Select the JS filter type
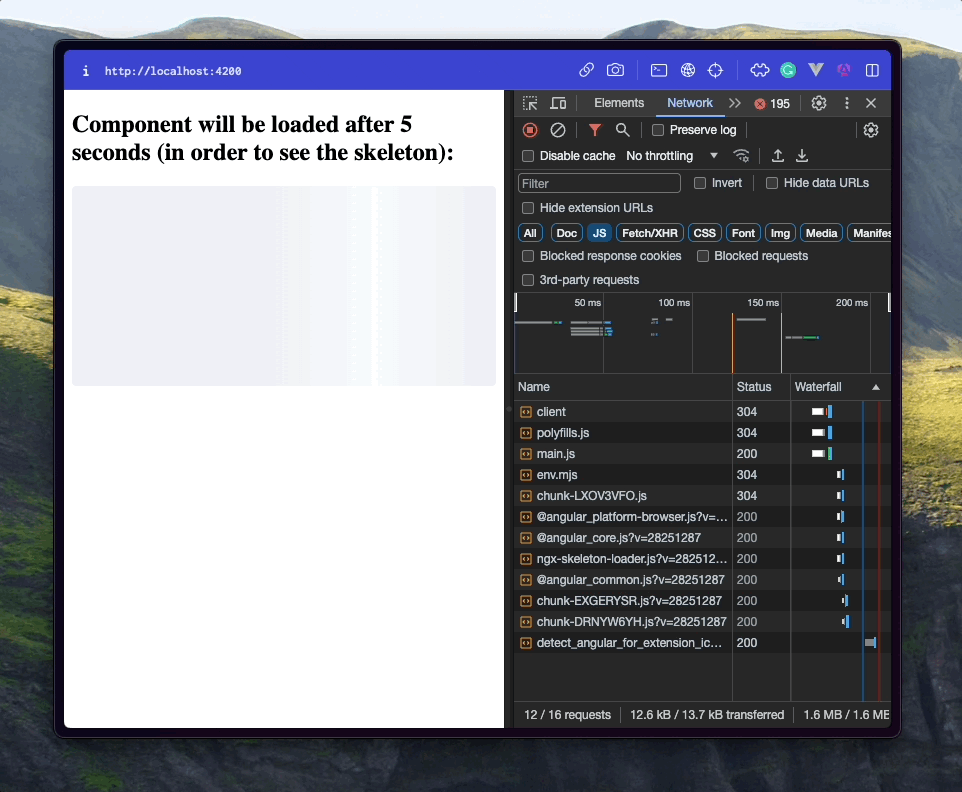The height and width of the screenshot is (792, 962). pyautogui.click(x=599, y=233)
